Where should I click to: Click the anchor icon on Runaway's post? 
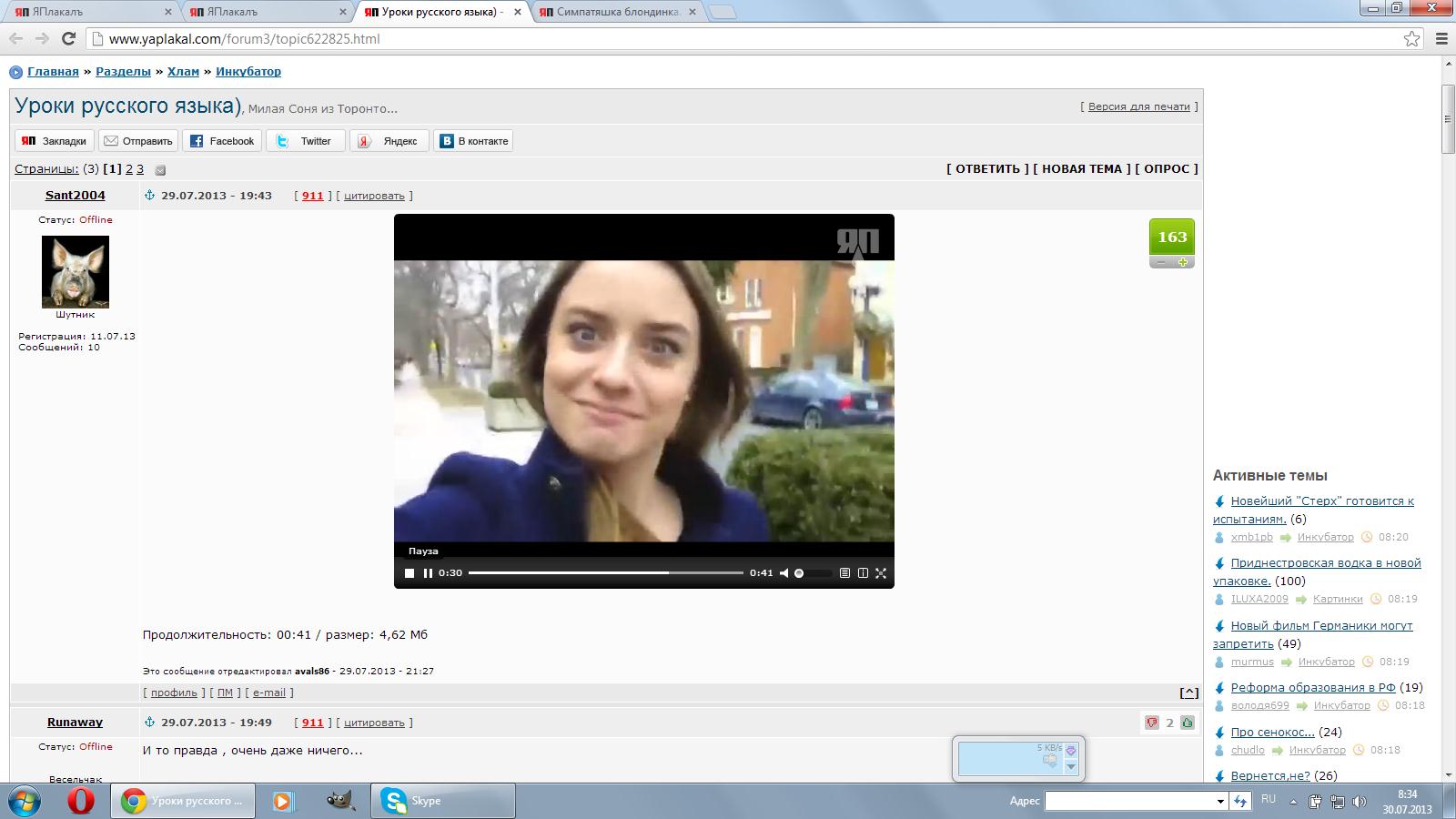(149, 722)
